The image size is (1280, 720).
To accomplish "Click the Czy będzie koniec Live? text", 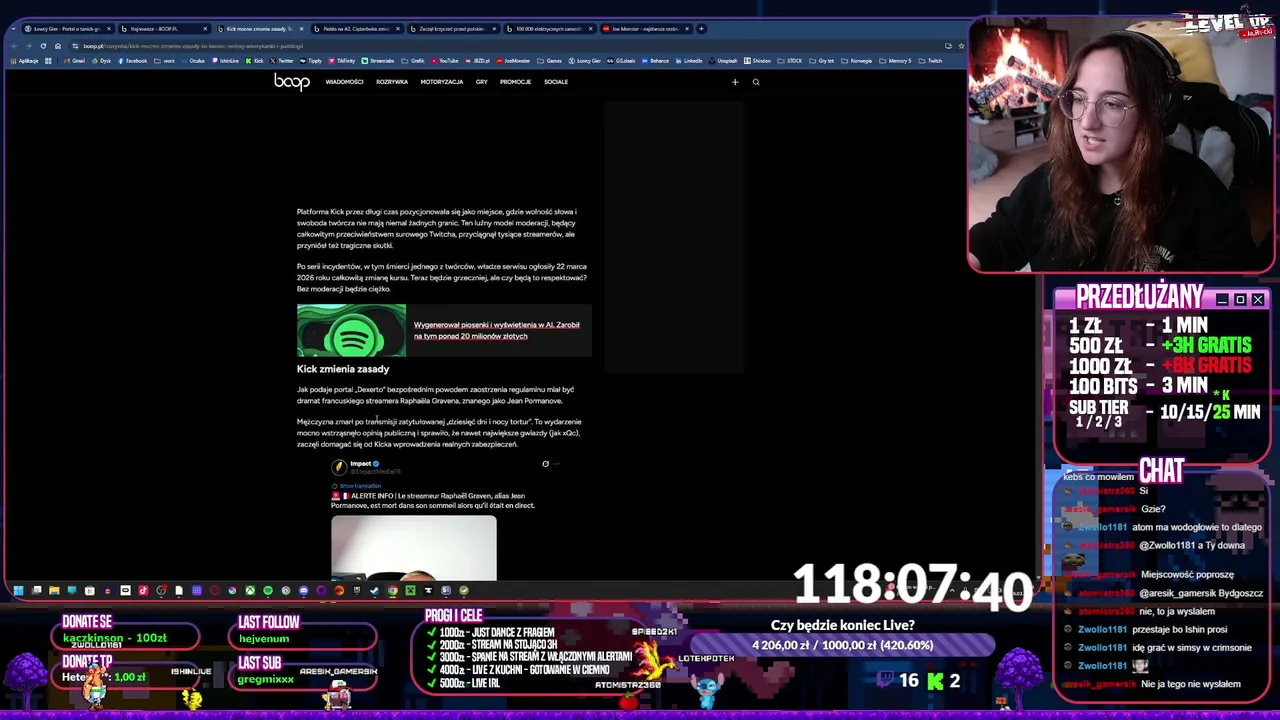I will tap(842, 625).
